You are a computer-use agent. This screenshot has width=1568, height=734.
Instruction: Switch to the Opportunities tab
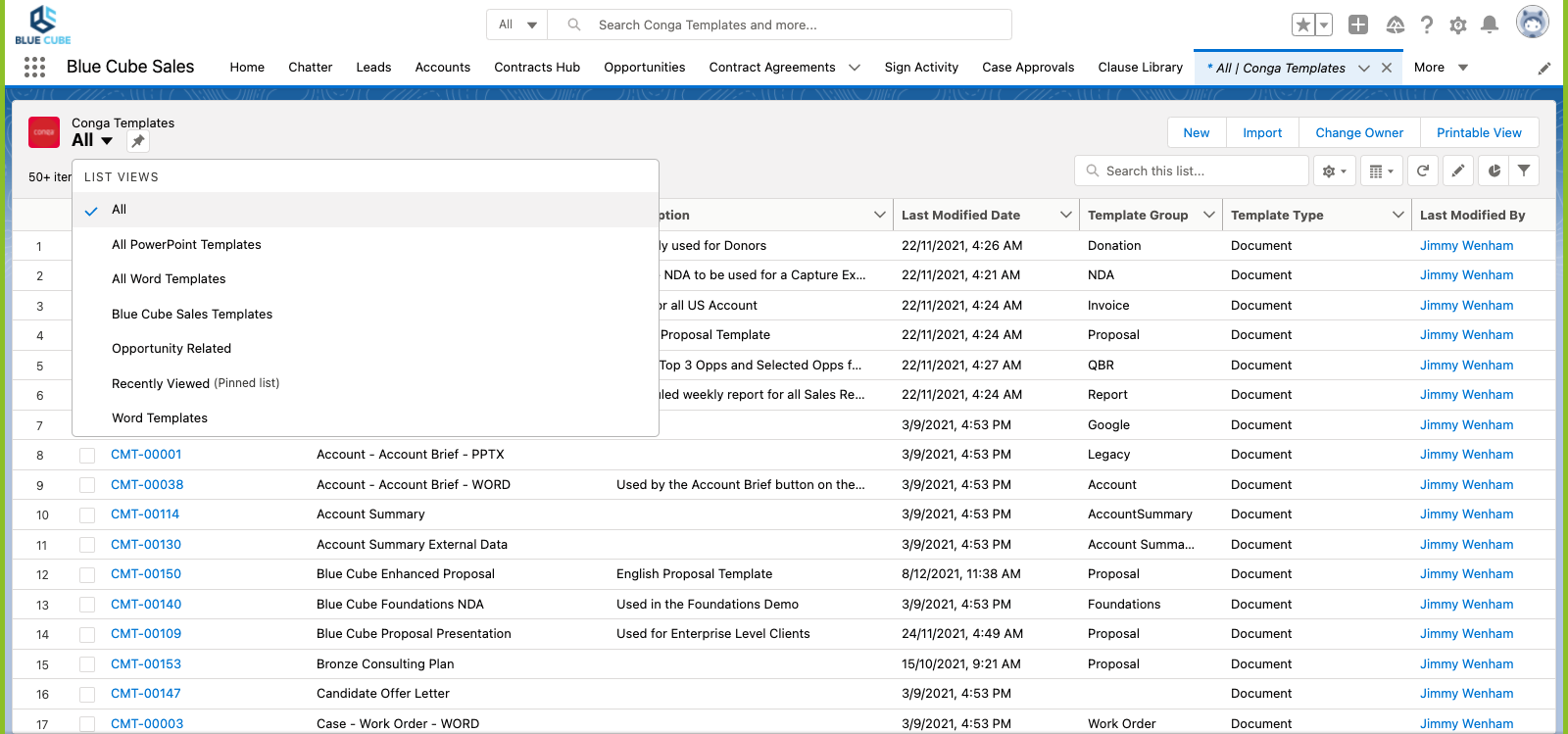(x=644, y=68)
